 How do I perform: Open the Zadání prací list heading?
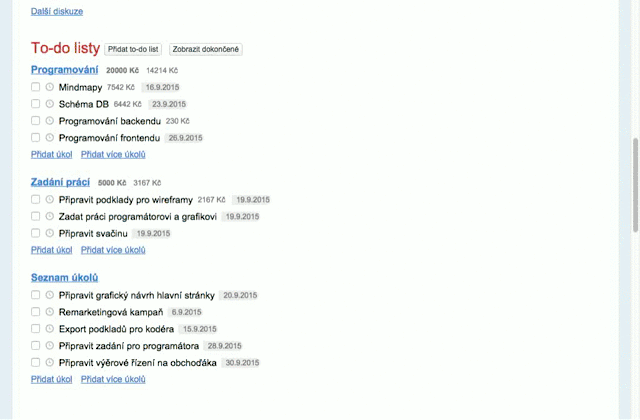point(60,182)
